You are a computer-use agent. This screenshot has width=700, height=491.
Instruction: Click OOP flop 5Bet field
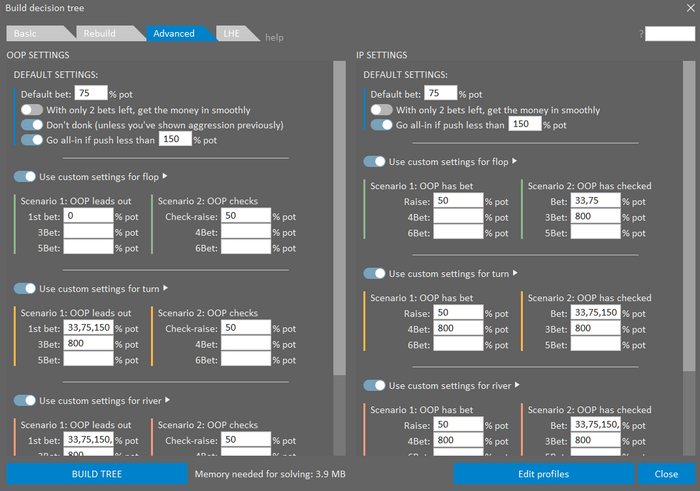coord(88,247)
